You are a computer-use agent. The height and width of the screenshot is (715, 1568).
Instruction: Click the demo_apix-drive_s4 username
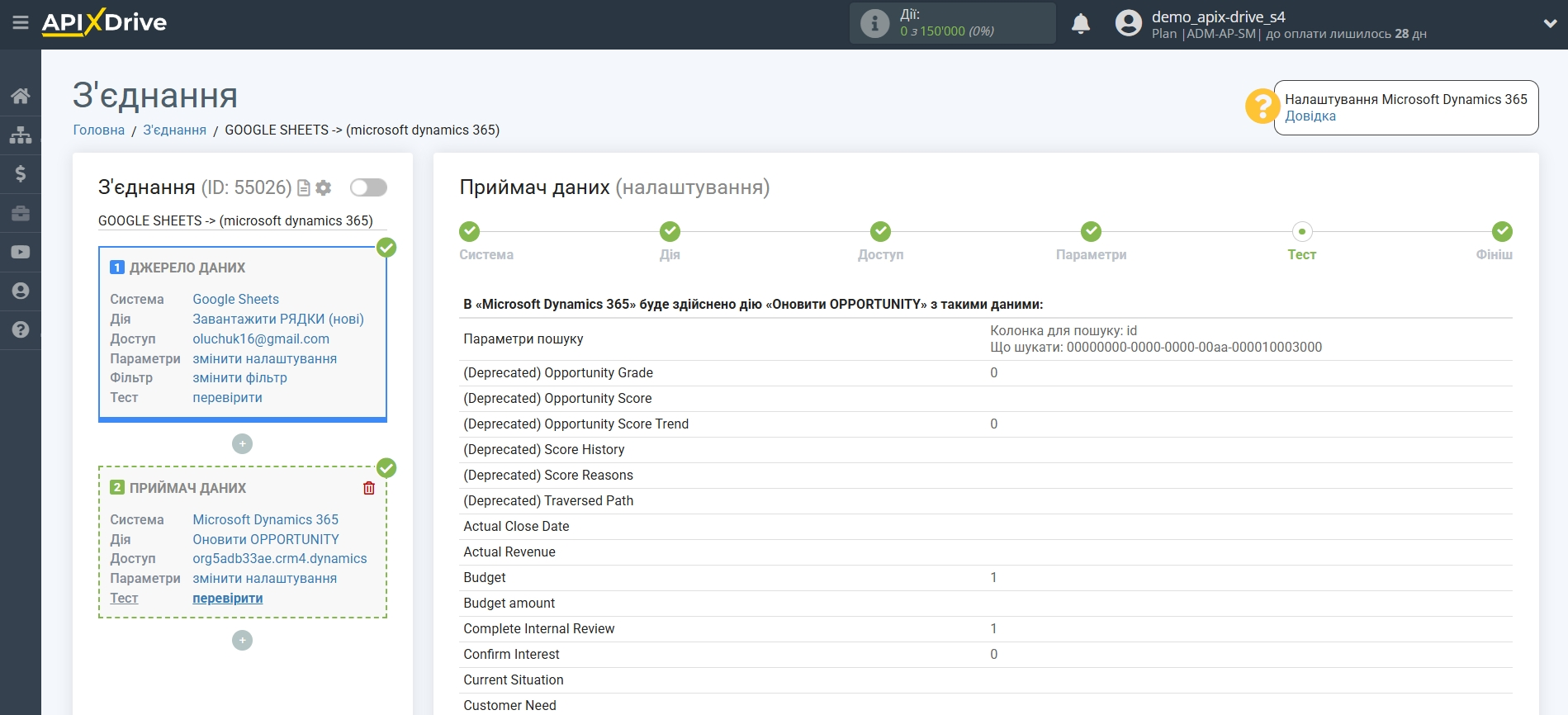coord(1219,17)
